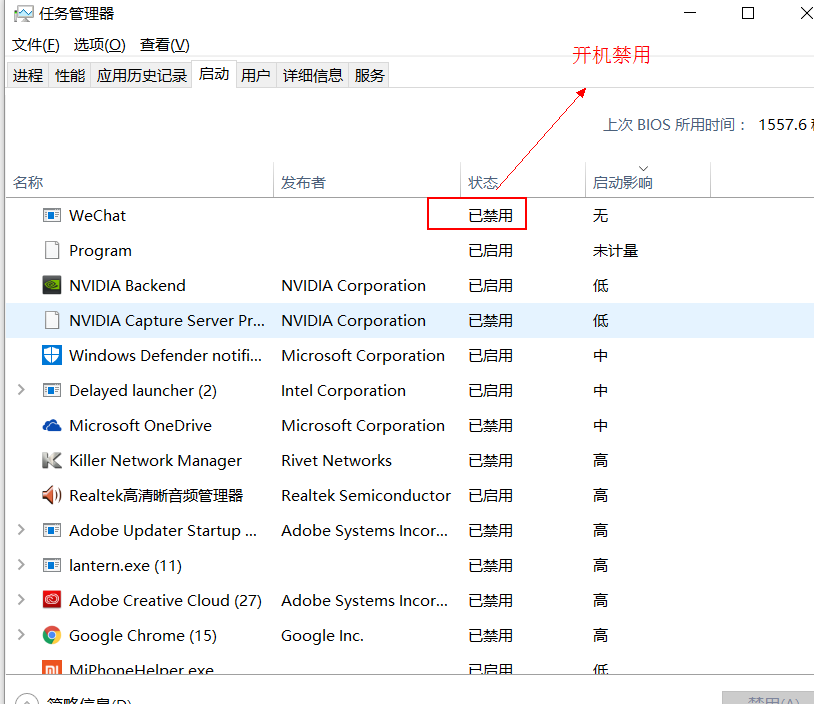Viewport: 814px width, 704px height.
Task: Click Google Inc. publisher cell
Action: point(322,635)
